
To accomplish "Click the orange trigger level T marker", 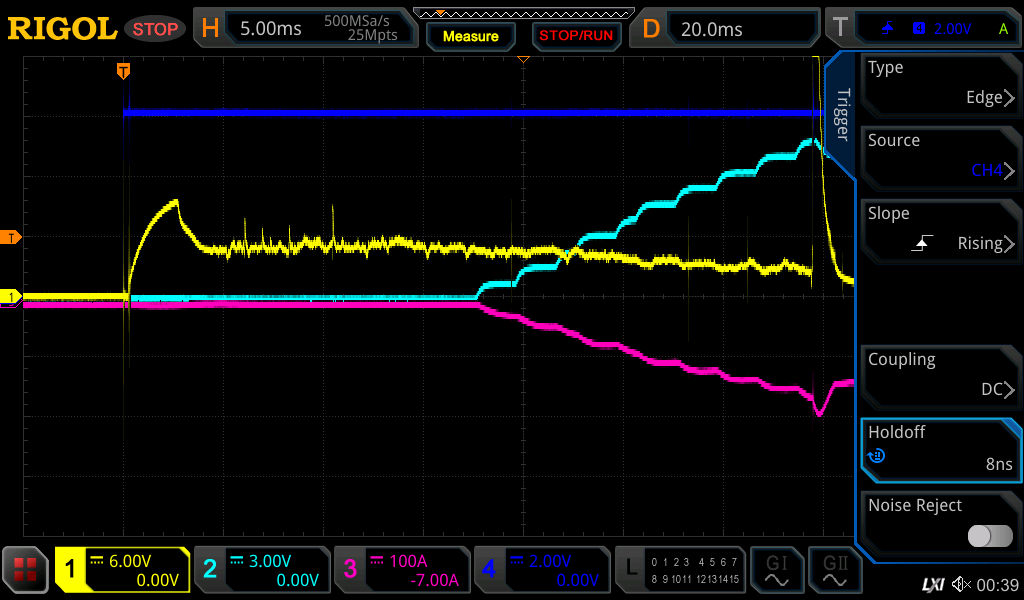I will [x=12, y=237].
